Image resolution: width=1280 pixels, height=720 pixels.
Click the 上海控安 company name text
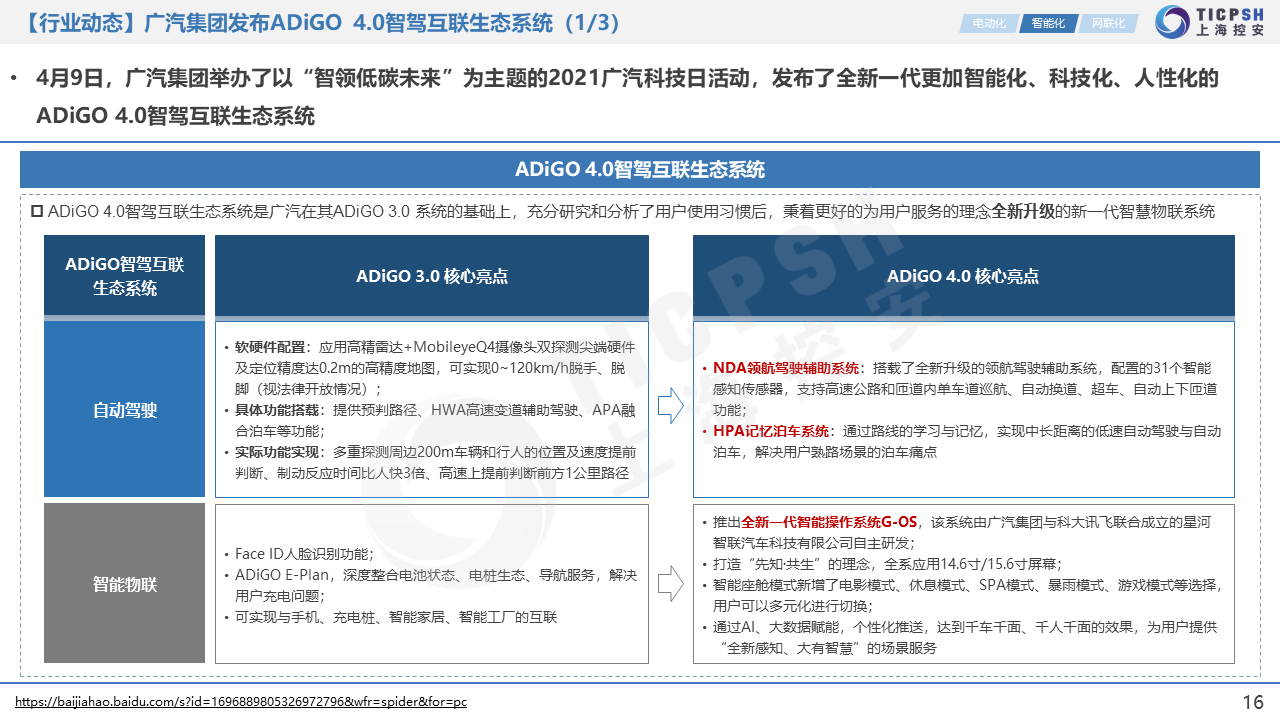(1230, 32)
